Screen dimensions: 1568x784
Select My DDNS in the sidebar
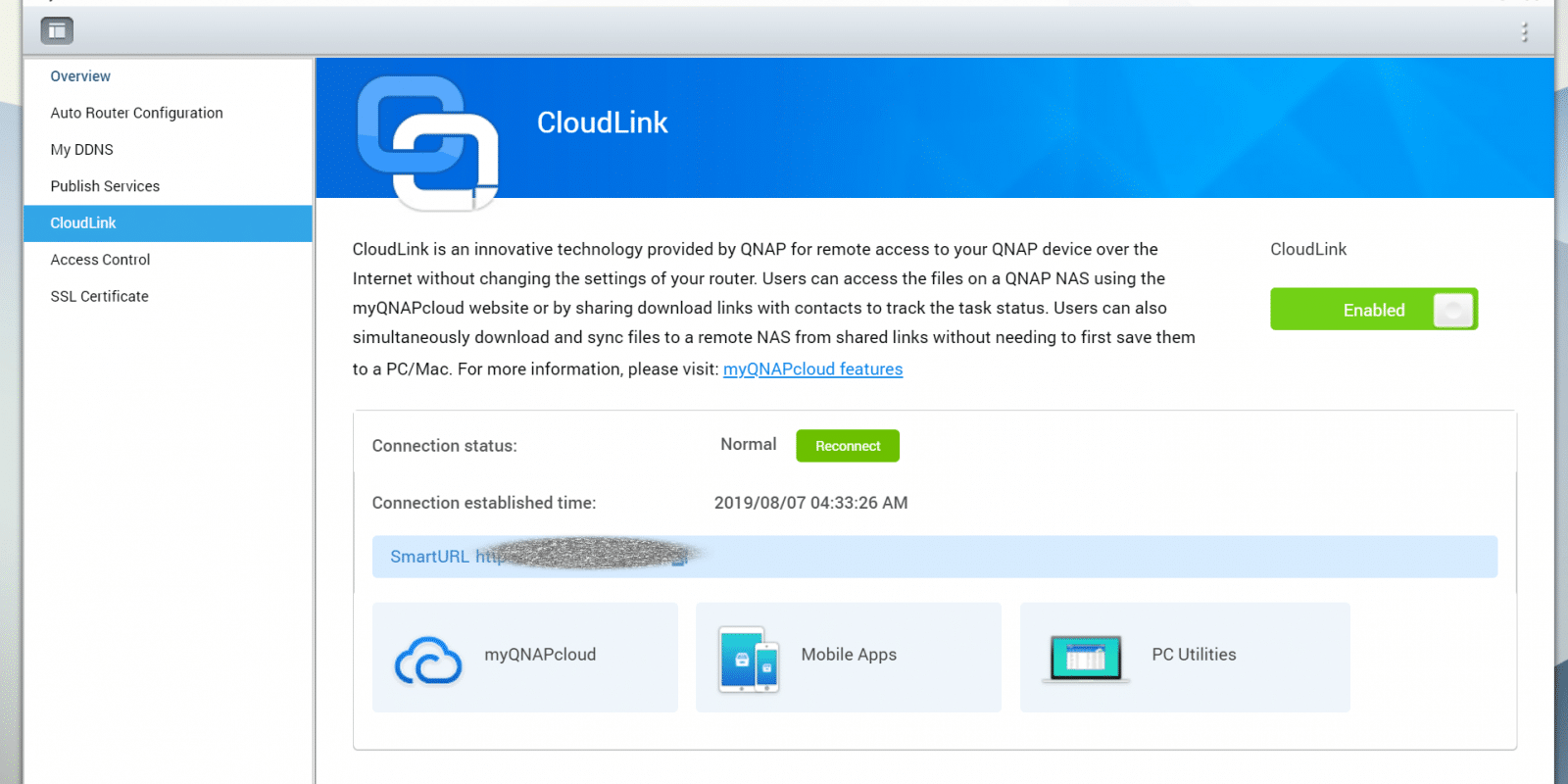tap(82, 150)
